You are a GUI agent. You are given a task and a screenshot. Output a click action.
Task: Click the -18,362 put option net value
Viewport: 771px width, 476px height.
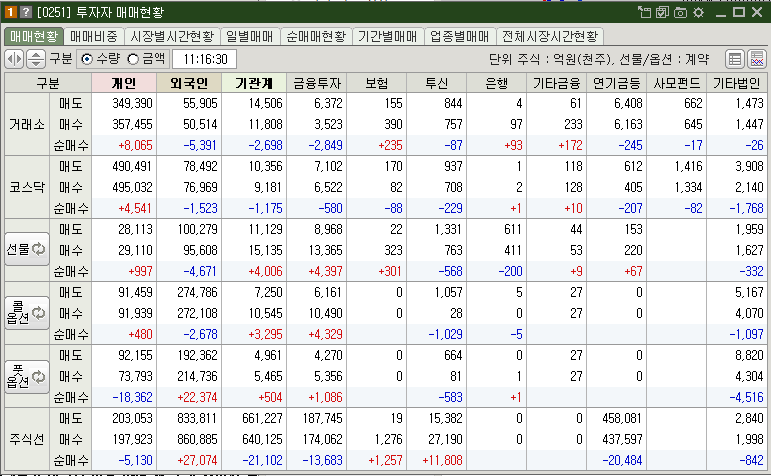point(132,397)
